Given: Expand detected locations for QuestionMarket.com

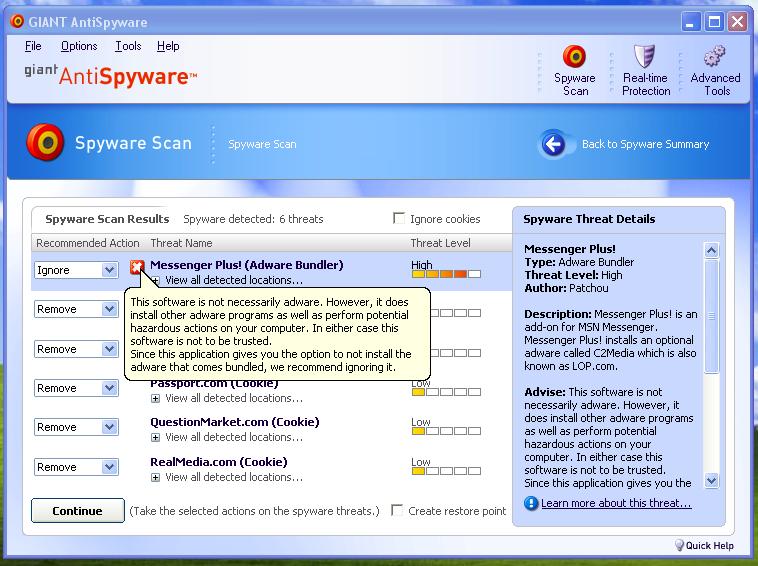Looking at the screenshot, I should 155,437.
